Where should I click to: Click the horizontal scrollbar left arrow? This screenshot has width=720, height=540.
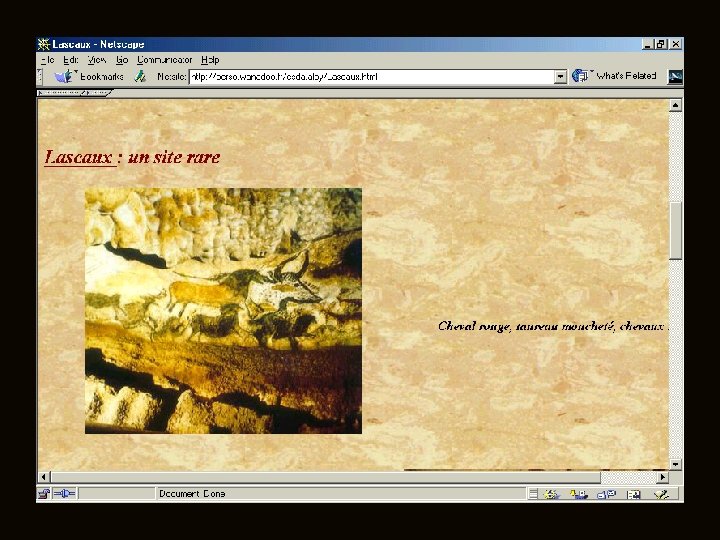click(44, 477)
